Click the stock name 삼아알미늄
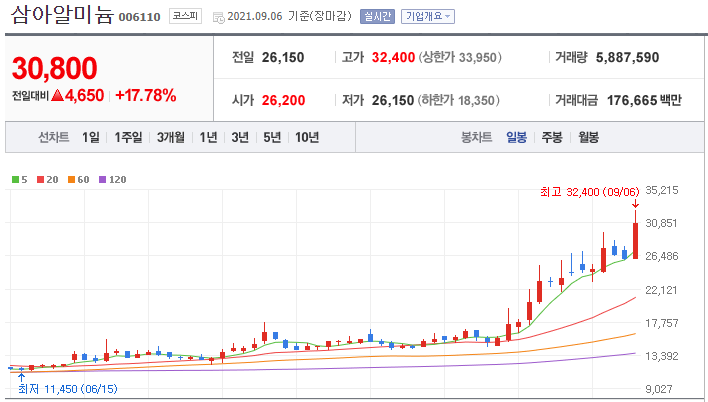The image size is (708, 402). [x=62, y=14]
